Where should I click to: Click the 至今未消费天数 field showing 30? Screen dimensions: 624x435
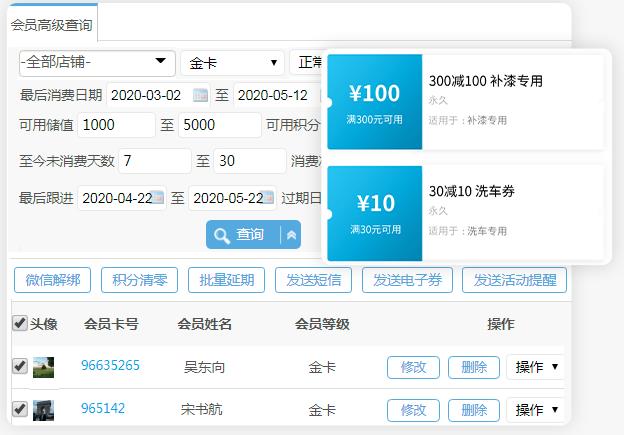click(250, 161)
